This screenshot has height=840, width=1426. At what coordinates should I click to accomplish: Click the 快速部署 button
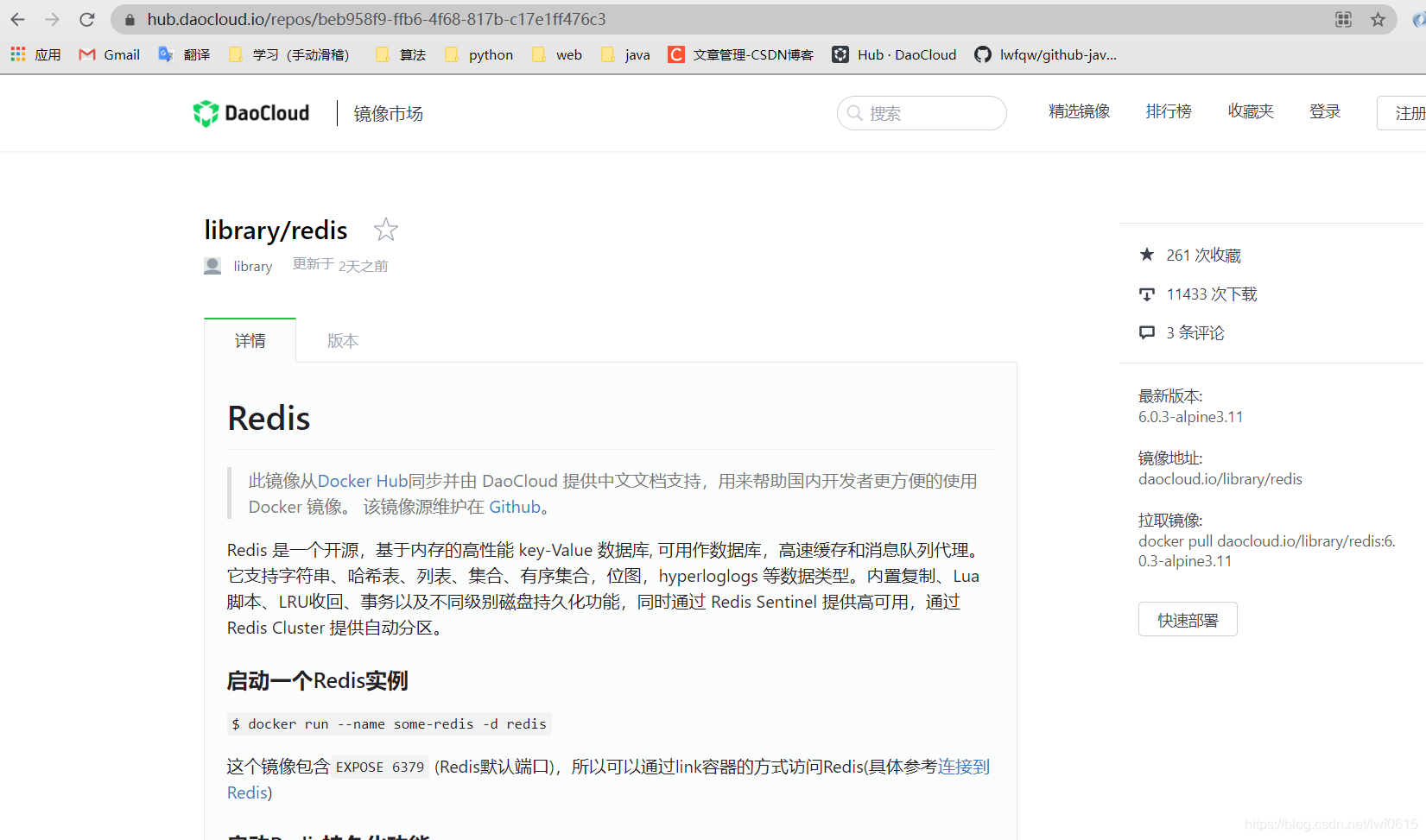tap(1188, 619)
